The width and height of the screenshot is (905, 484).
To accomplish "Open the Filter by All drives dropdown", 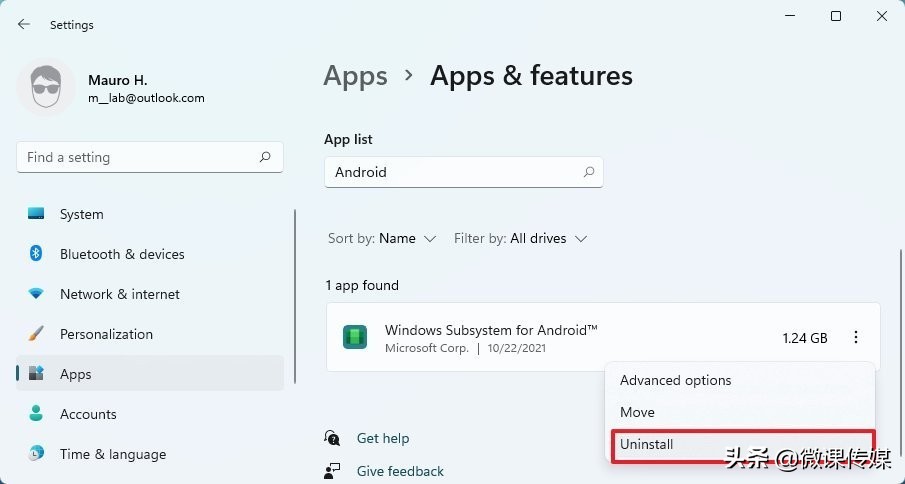I will click(521, 238).
